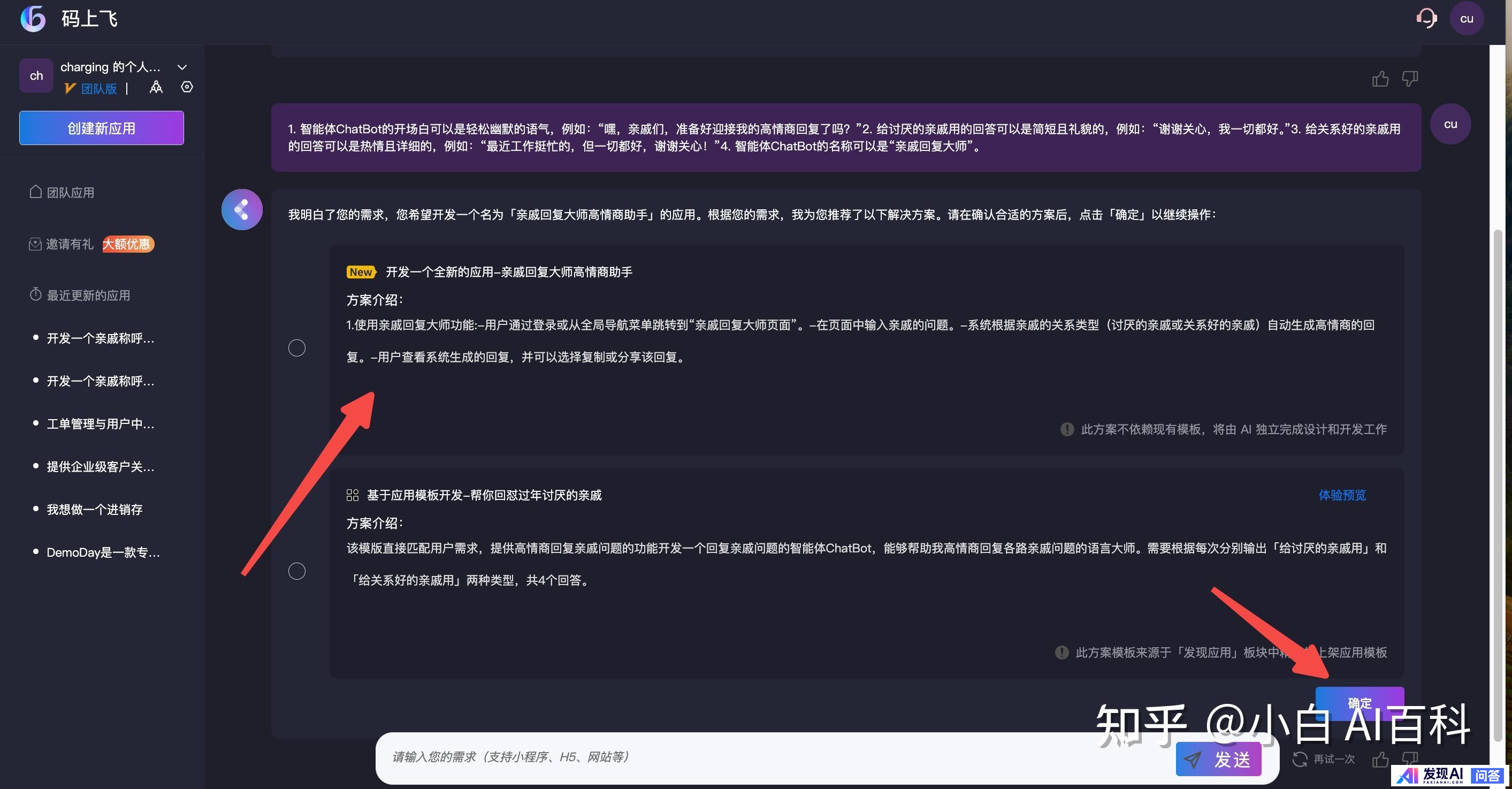The image size is (1512, 789).
Task: Open the cu user avatar menu
Action: (x=1466, y=18)
